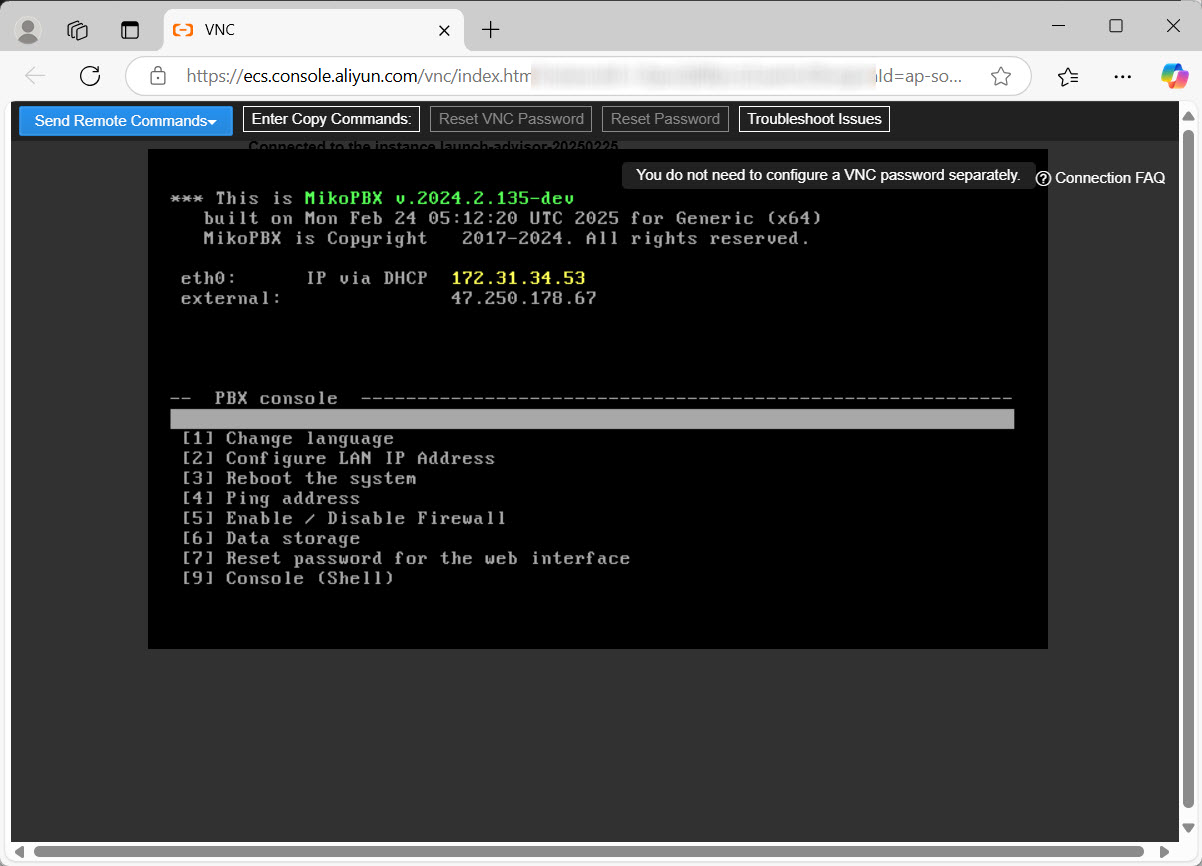Open a new browser tab
Viewport: 1202px width, 866px height.
[490, 30]
